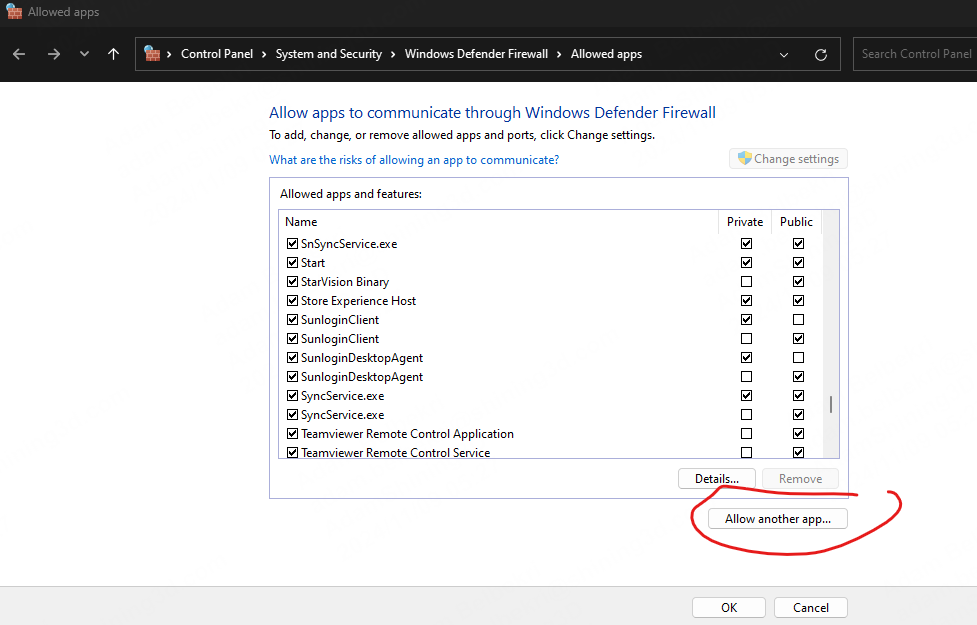Expand chevron before Control Panel breadcrumb

[169, 54]
